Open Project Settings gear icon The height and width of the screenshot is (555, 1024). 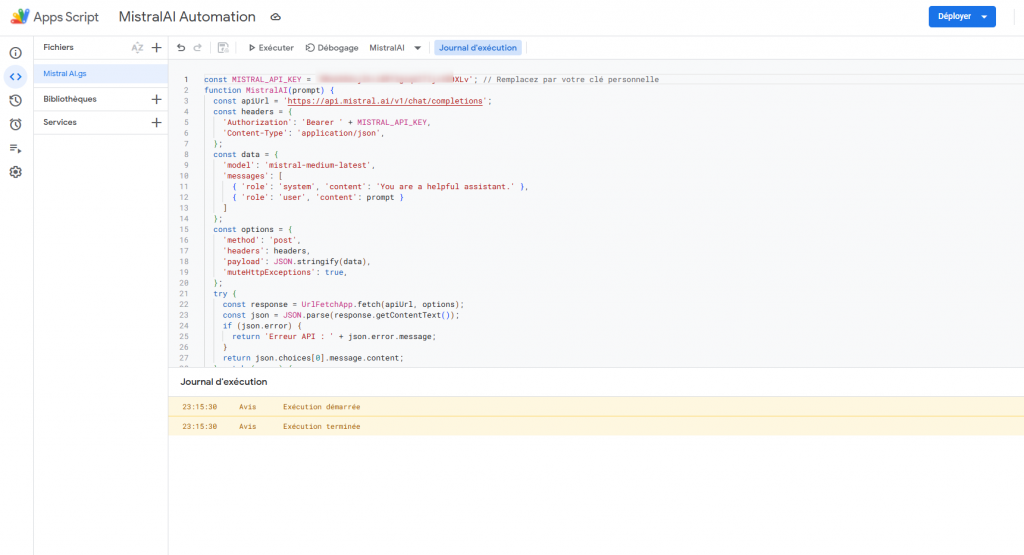tap(15, 172)
